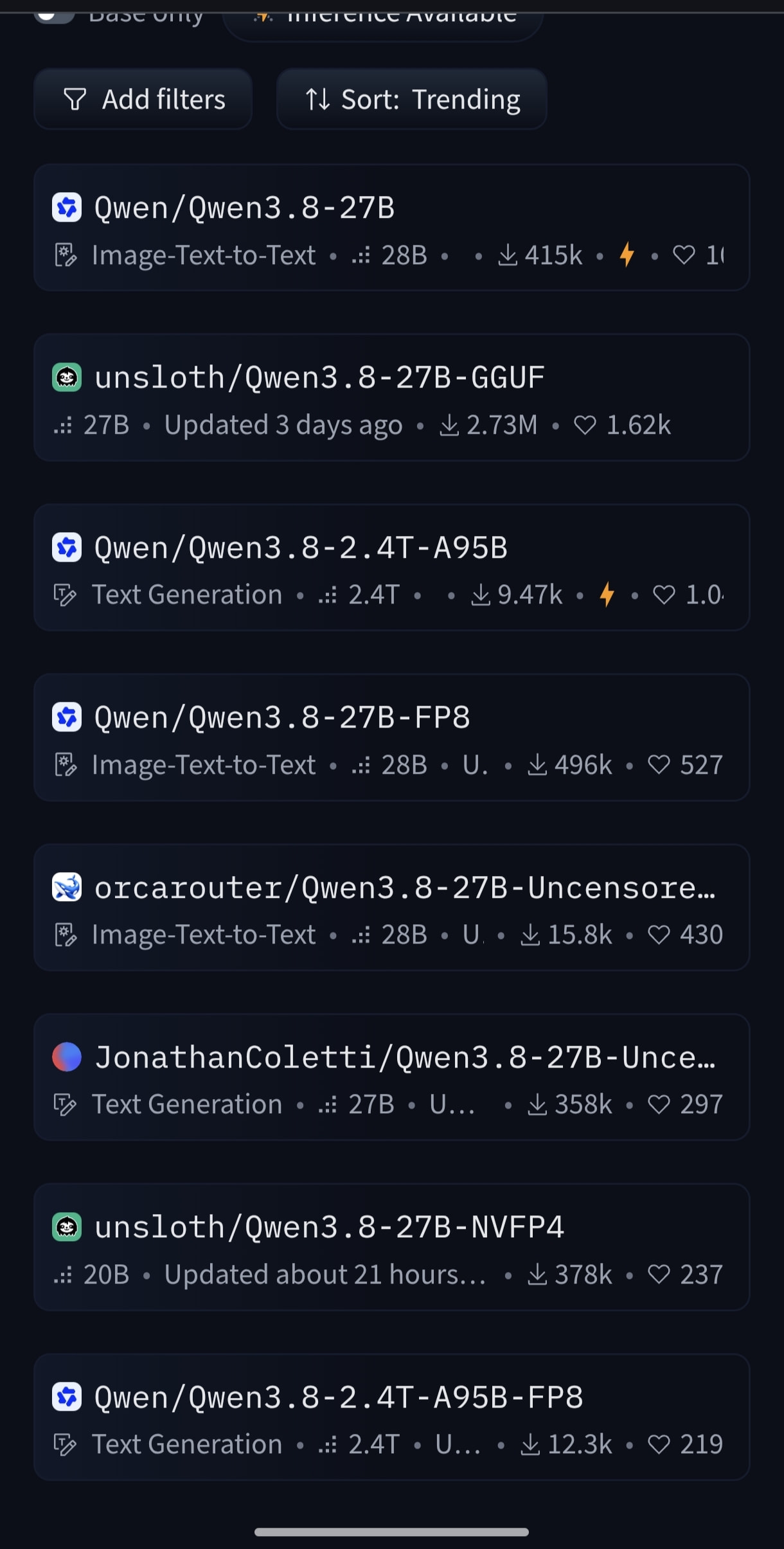Open the Sort: Trending dropdown

click(x=412, y=100)
